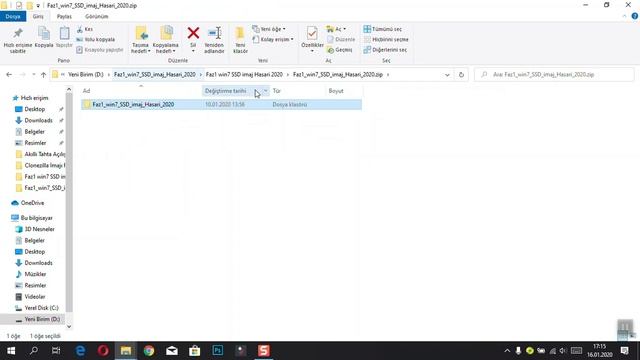This screenshot has width=640, height=360.
Task: Click Faz1 win7 SSD imaj Hasari 2020 breadcrumb
Action: (244, 75)
